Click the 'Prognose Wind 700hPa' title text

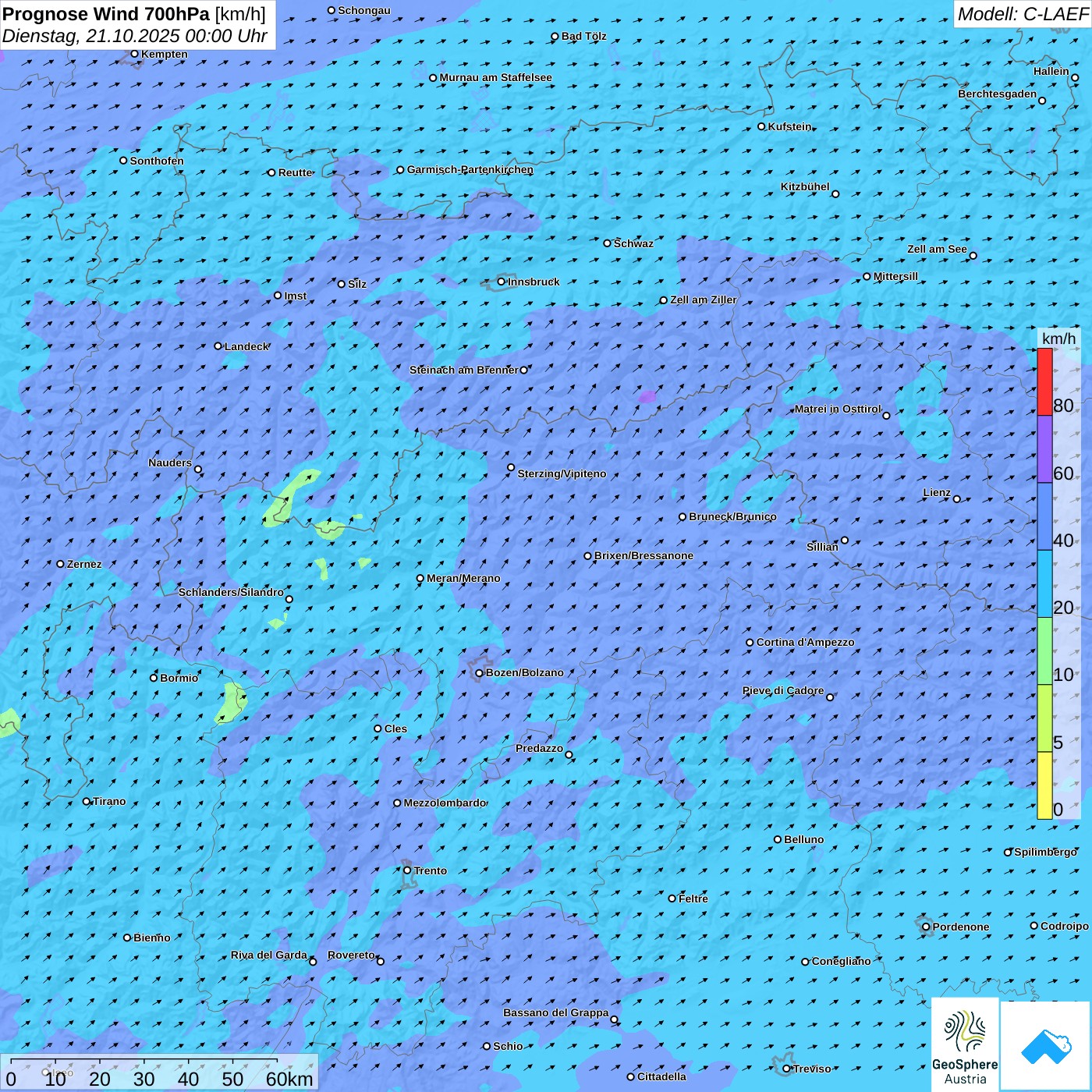point(106,14)
